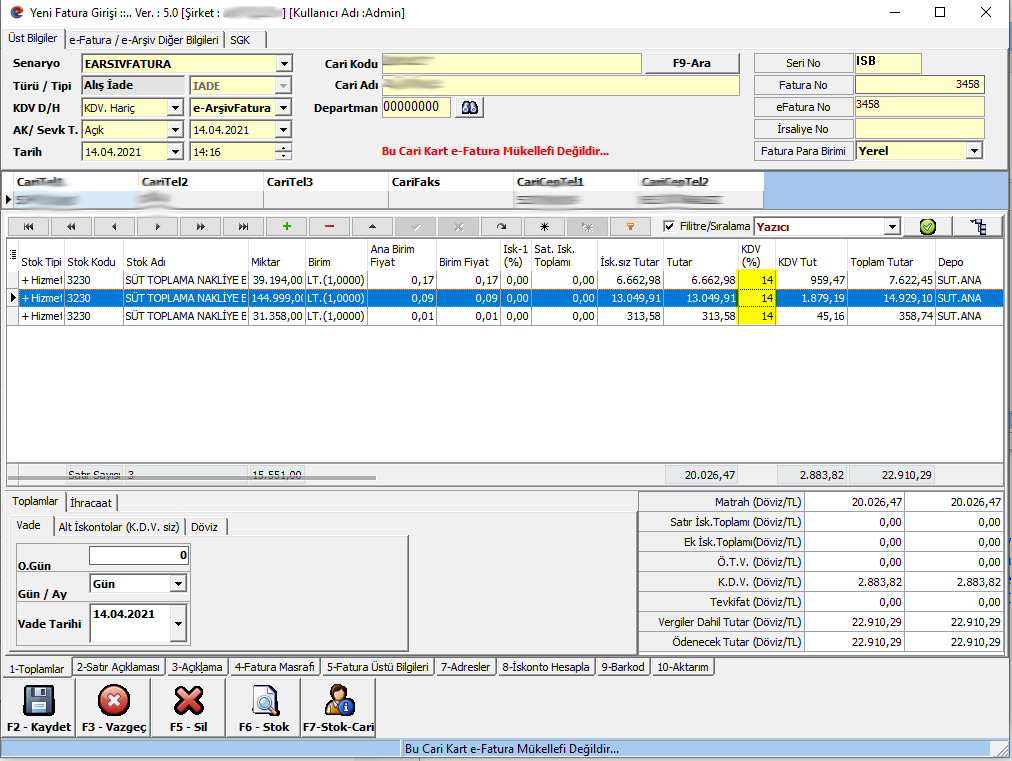This screenshot has height=761, width=1012.
Task: Select the row with KDV Tut 45,16
Action: coord(505,316)
